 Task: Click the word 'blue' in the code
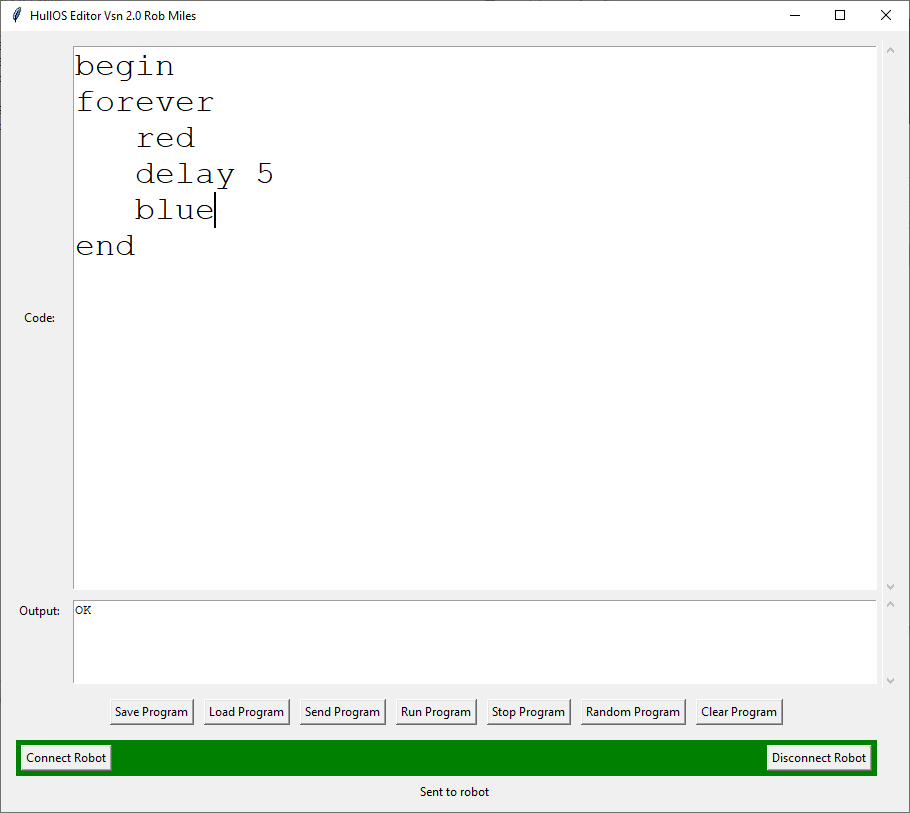[174, 209]
